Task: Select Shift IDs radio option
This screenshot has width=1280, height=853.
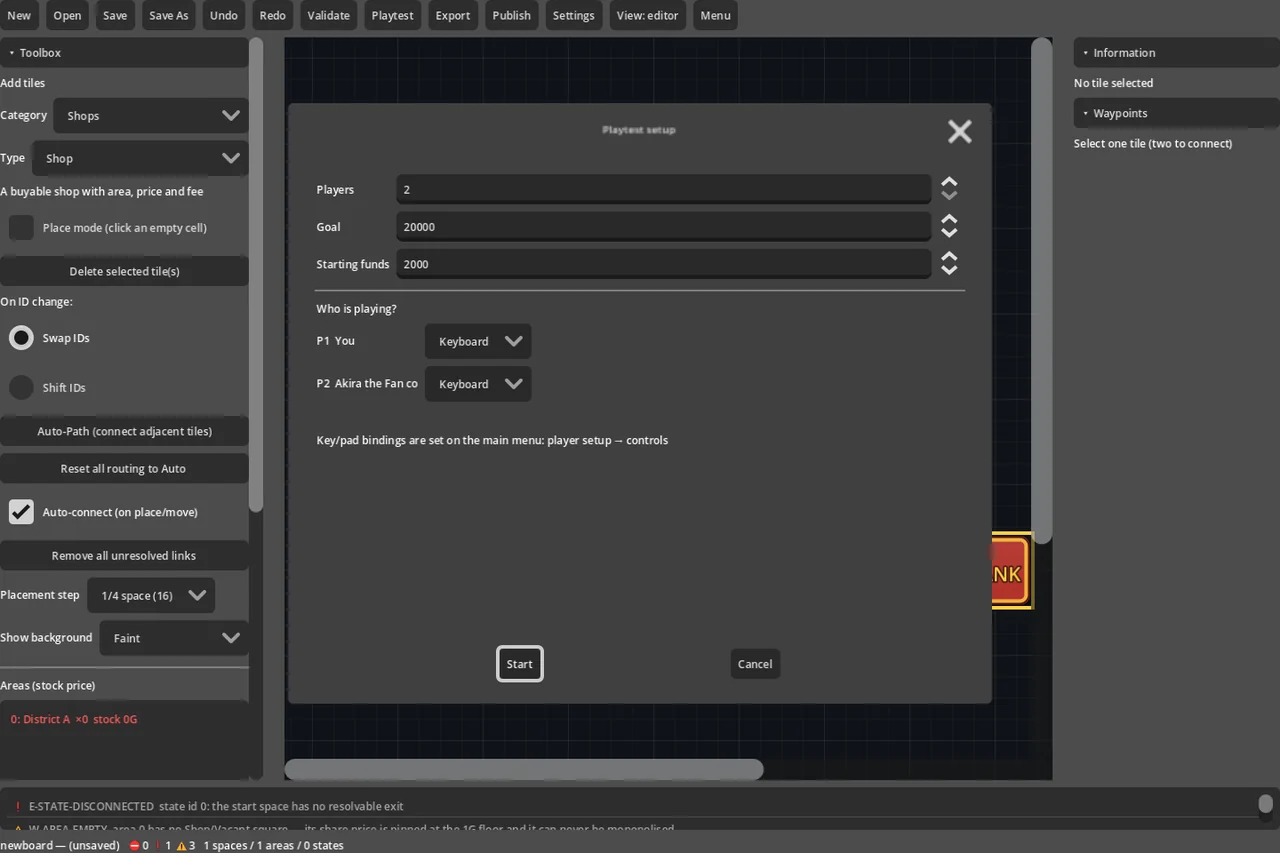Action: pos(21,388)
